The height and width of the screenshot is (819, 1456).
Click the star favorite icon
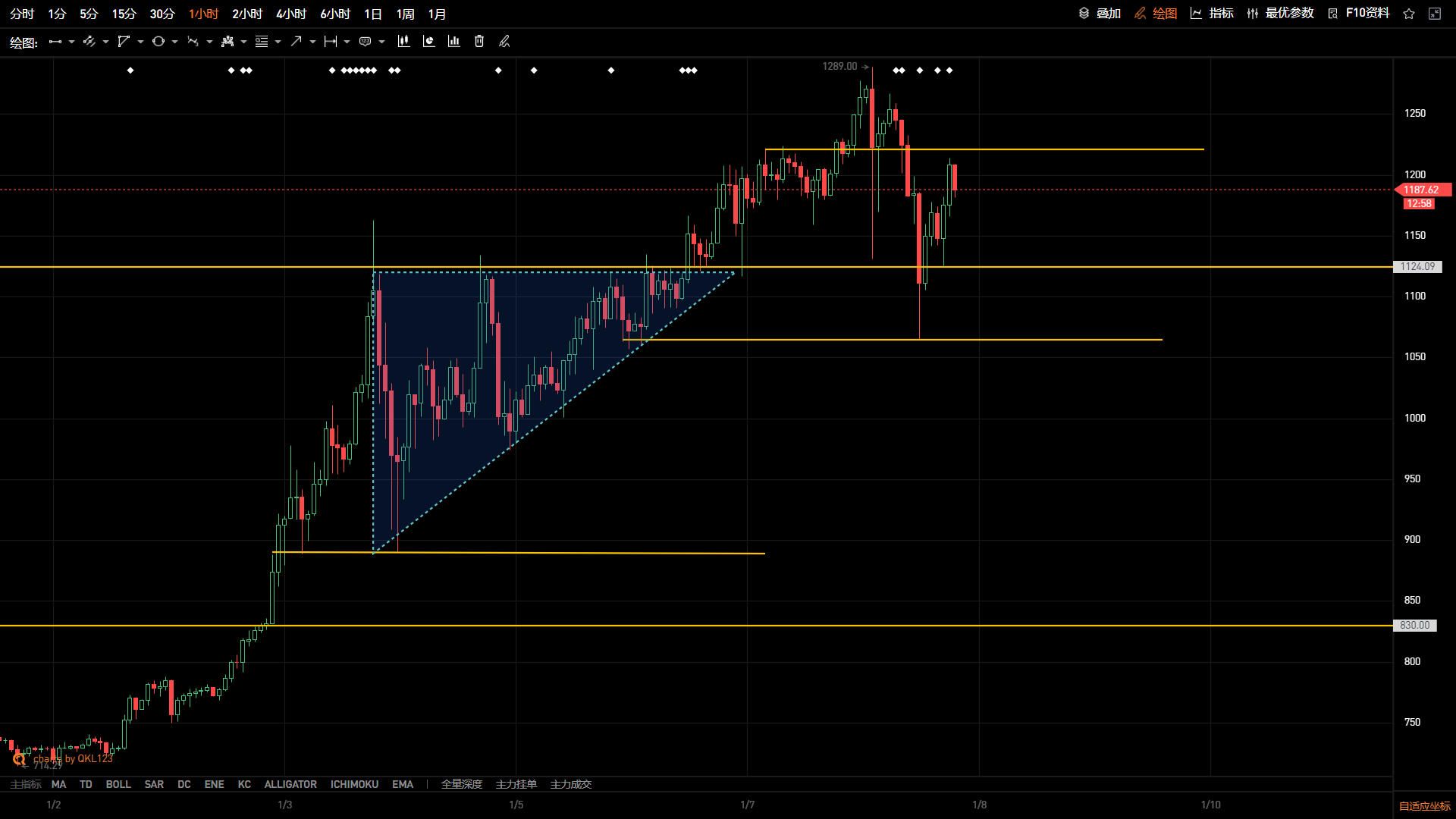1409,14
